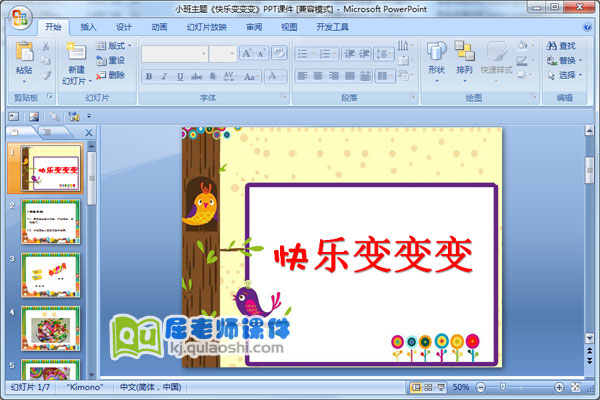
Task: Open the 审阅 (Review) ribbon tab
Action: click(254, 27)
